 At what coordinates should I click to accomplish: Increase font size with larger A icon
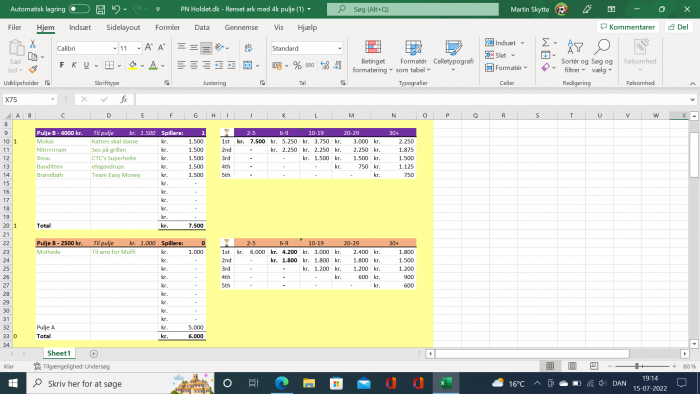(149, 48)
